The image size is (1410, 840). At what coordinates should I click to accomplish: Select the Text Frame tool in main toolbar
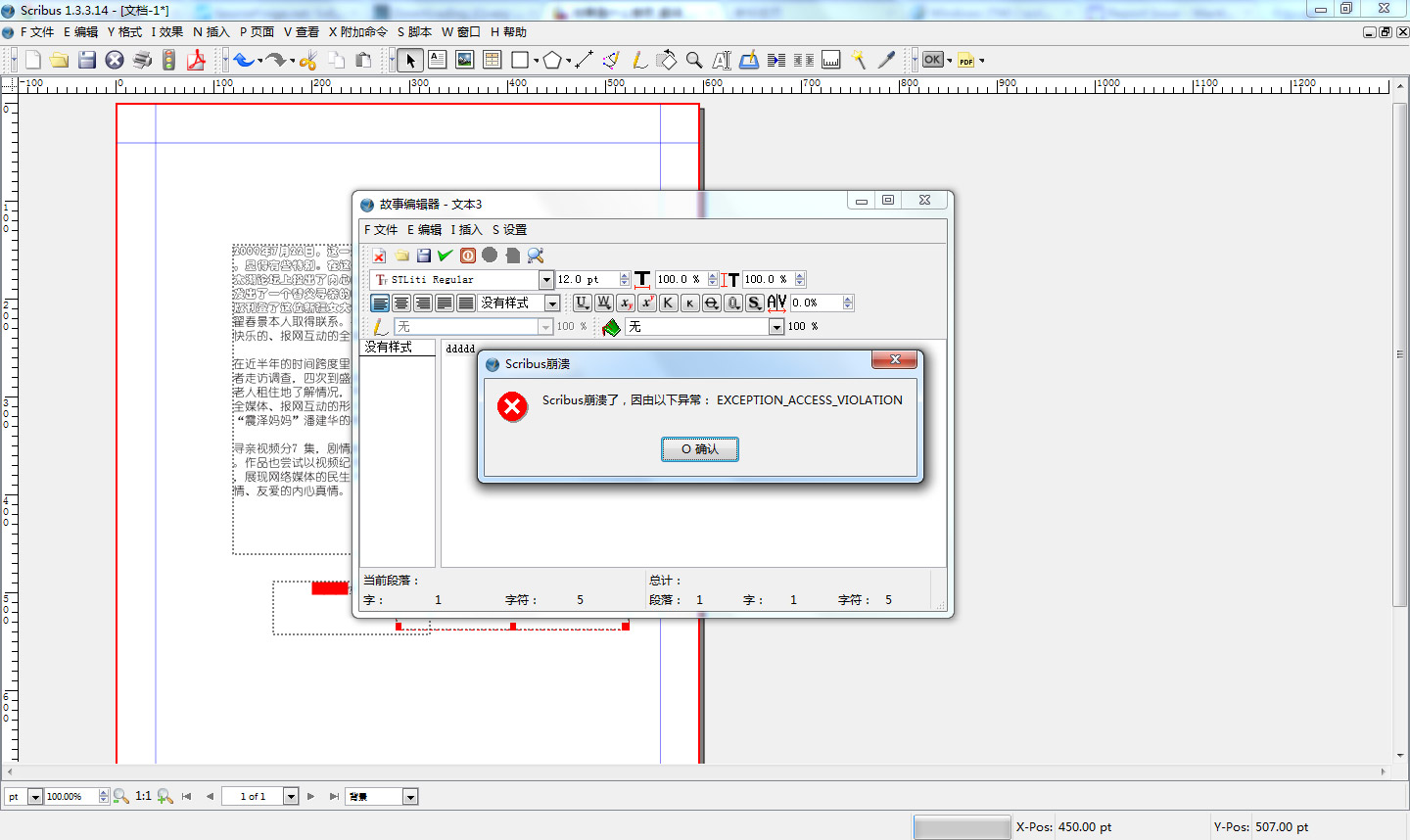[x=437, y=60]
